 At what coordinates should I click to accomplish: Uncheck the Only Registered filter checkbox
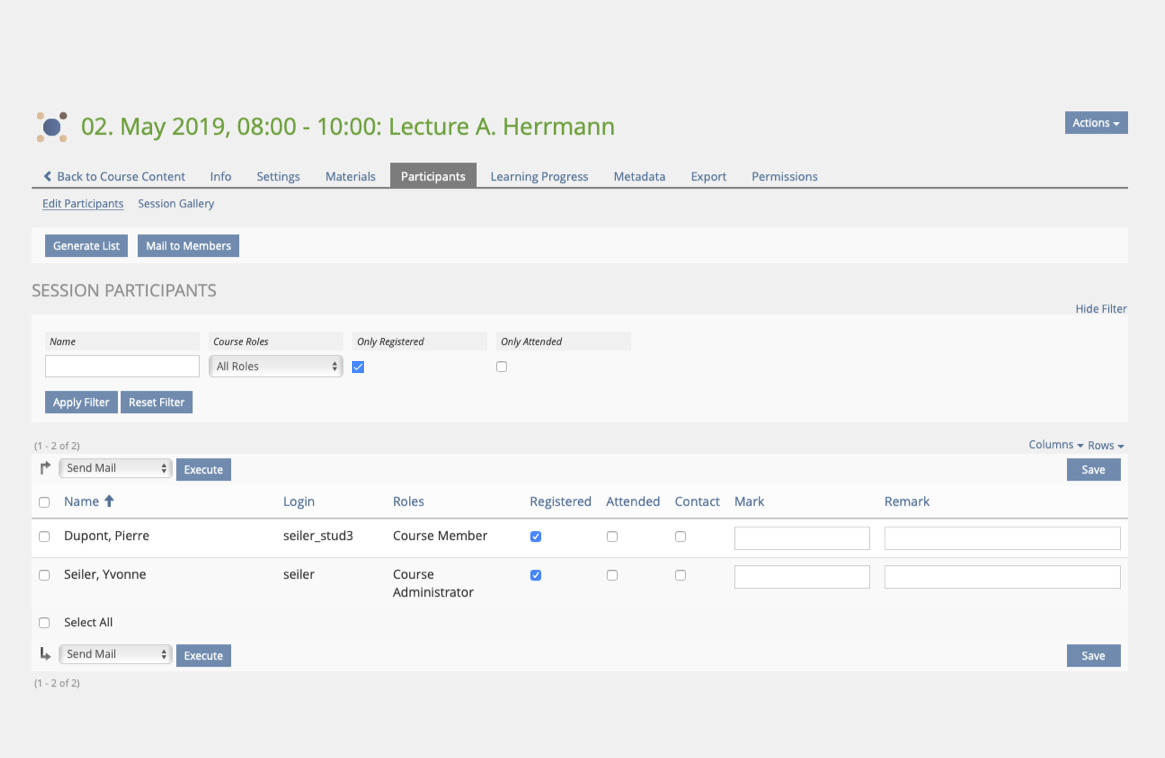[358, 367]
